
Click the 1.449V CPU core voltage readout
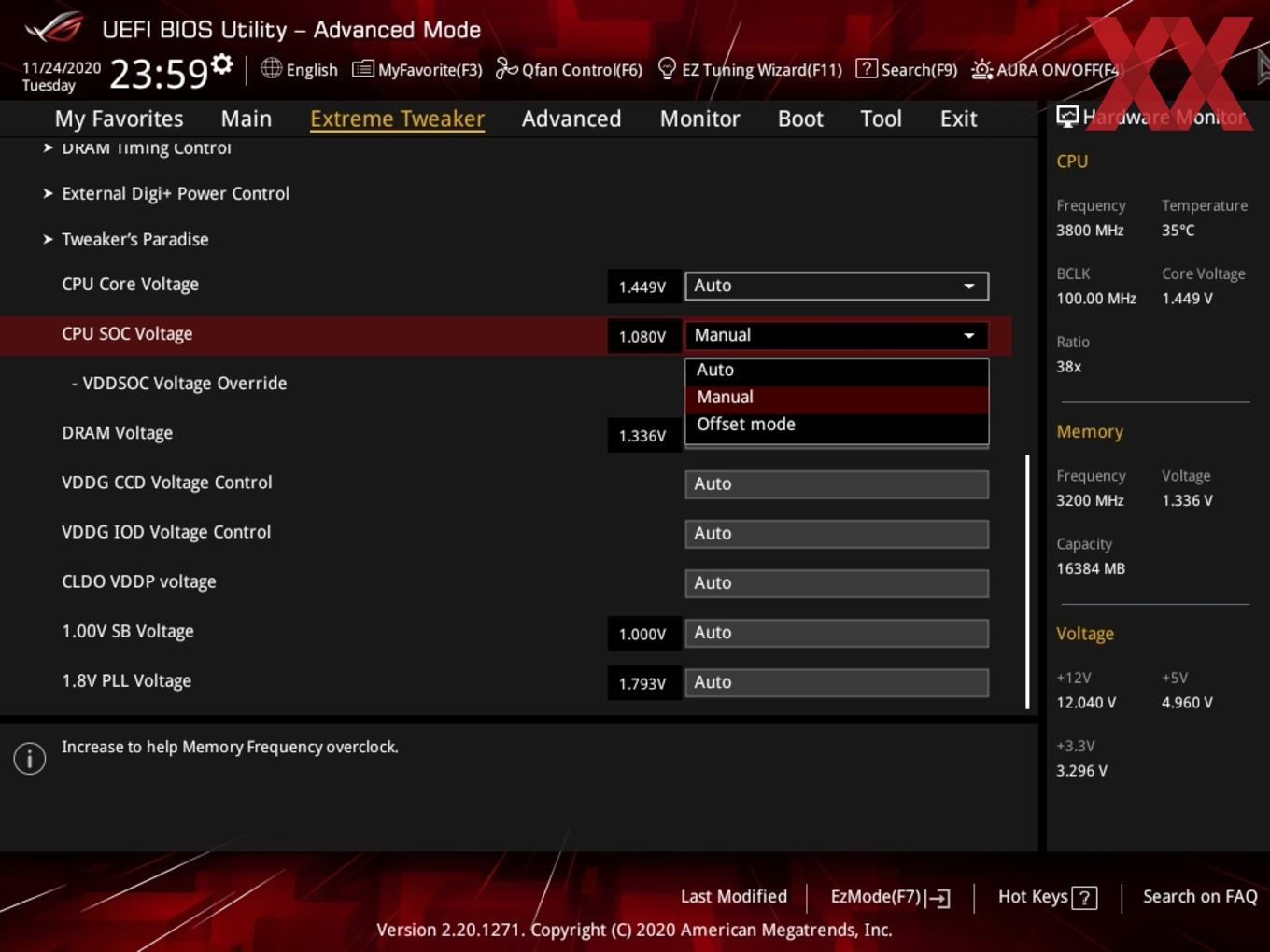(x=642, y=287)
